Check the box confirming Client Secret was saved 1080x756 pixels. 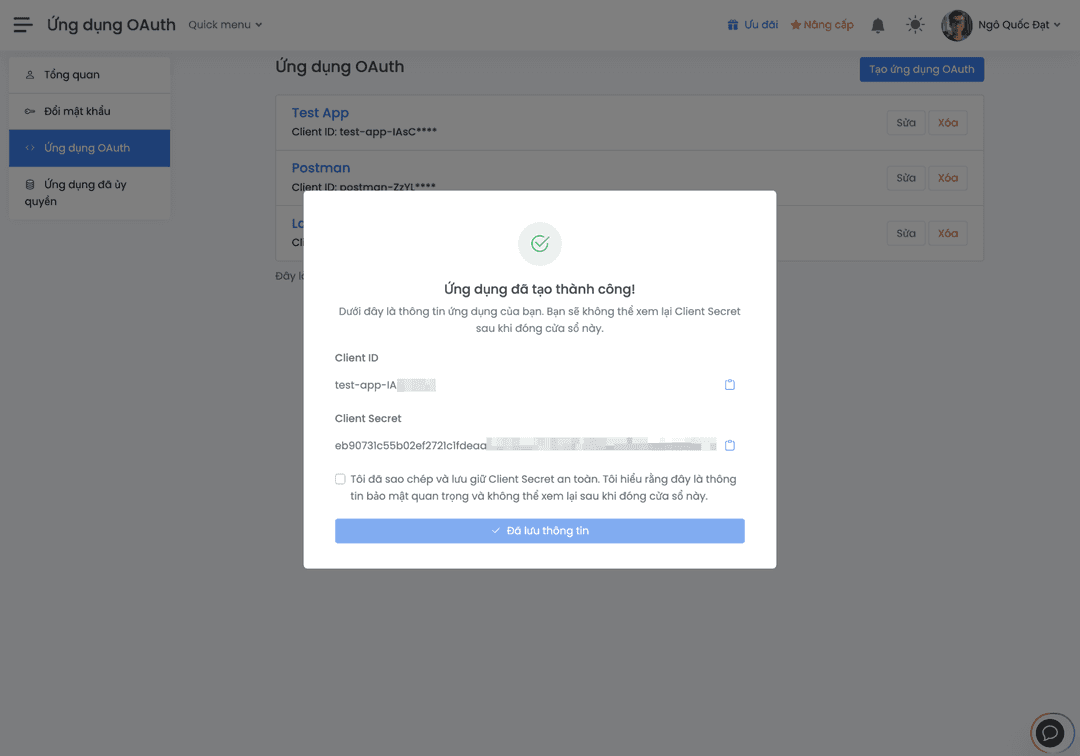[340, 478]
